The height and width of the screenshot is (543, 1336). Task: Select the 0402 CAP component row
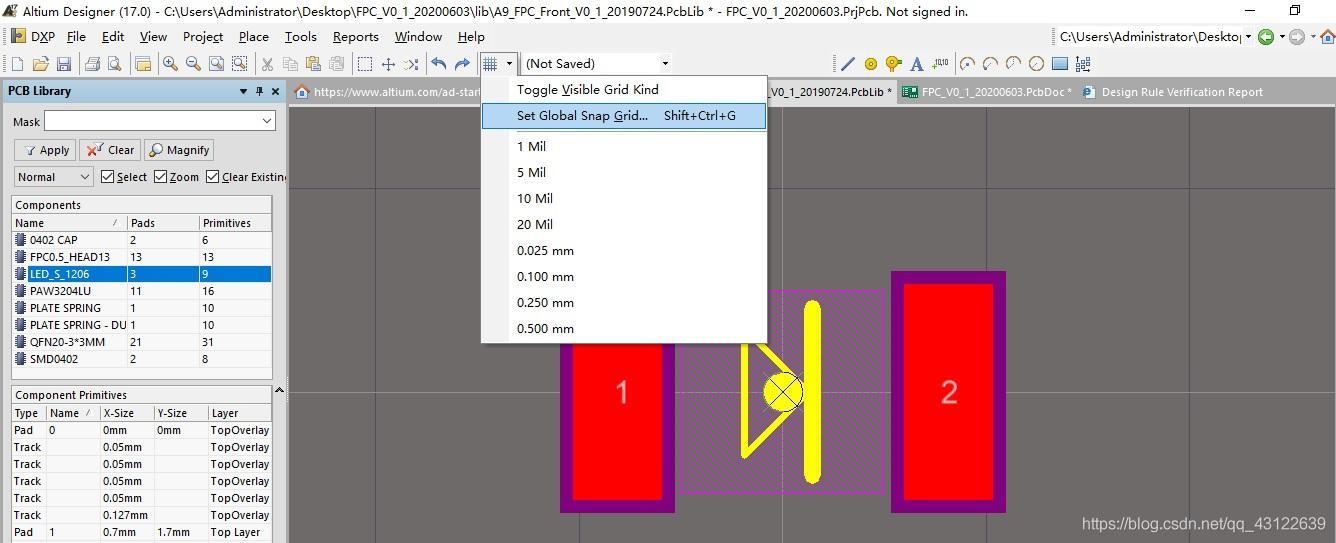(x=141, y=240)
